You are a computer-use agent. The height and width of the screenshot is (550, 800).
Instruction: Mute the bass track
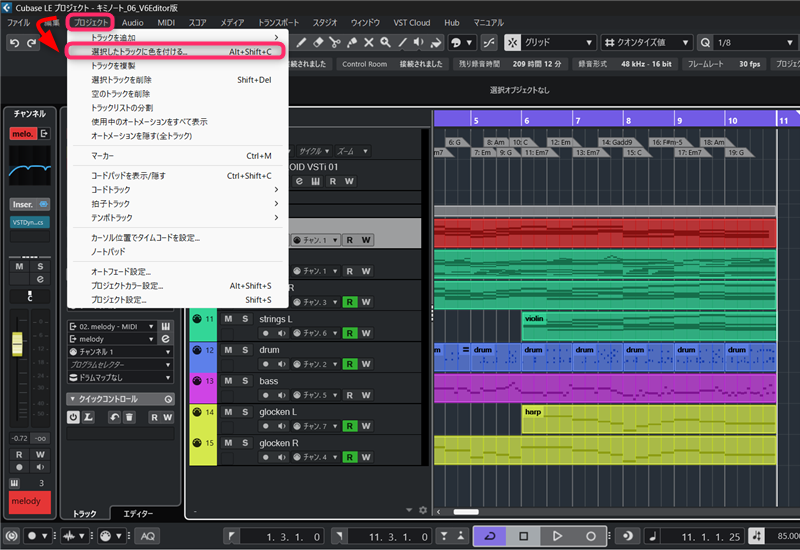click(228, 381)
